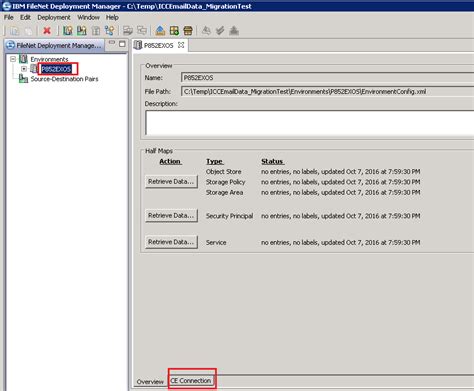Viewport: 474px width, 391px height.
Task: Click the Environments folder icon in tree
Action: (x=23, y=59)
